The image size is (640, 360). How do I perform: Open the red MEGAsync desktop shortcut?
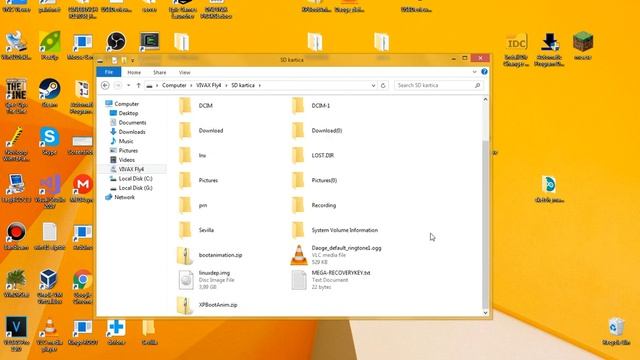pyautogui.click(x=83, y=184)
